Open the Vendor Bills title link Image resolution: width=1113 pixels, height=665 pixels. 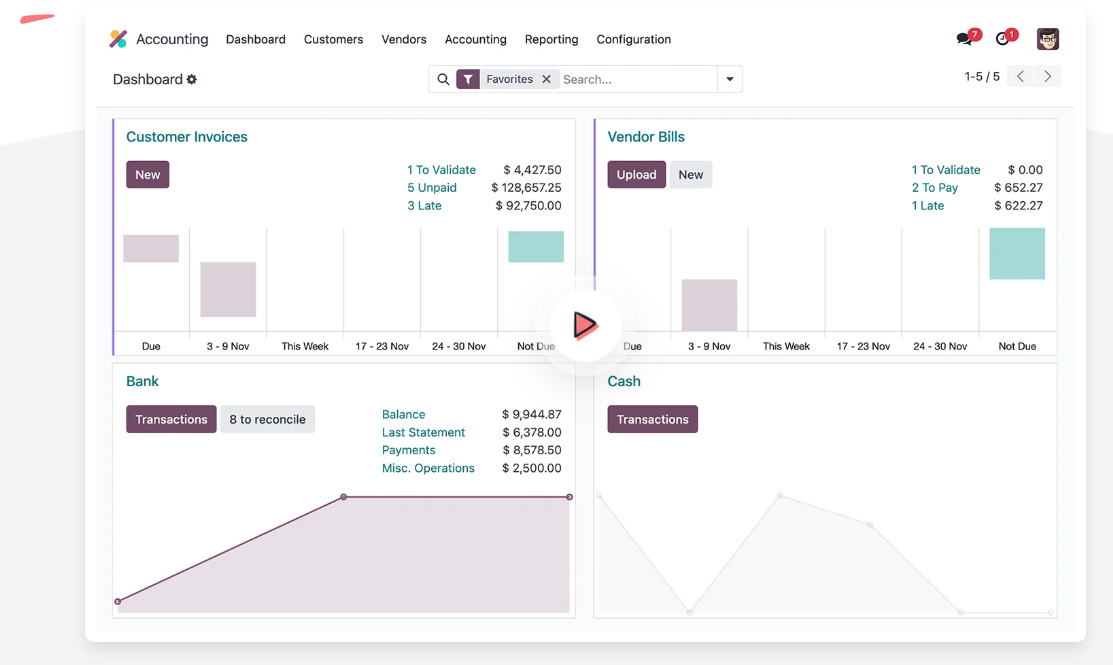pos(646,137)
